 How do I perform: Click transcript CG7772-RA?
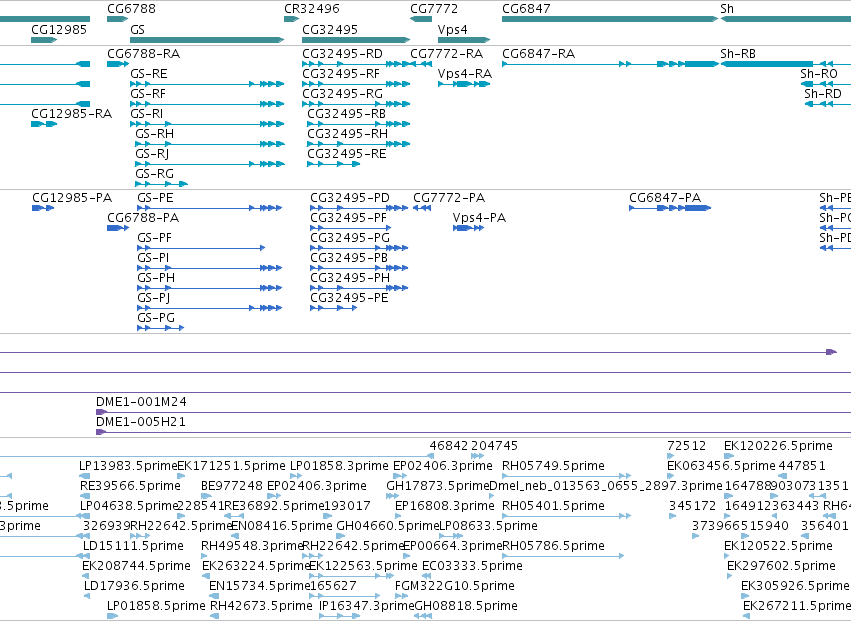pos(421,64)
